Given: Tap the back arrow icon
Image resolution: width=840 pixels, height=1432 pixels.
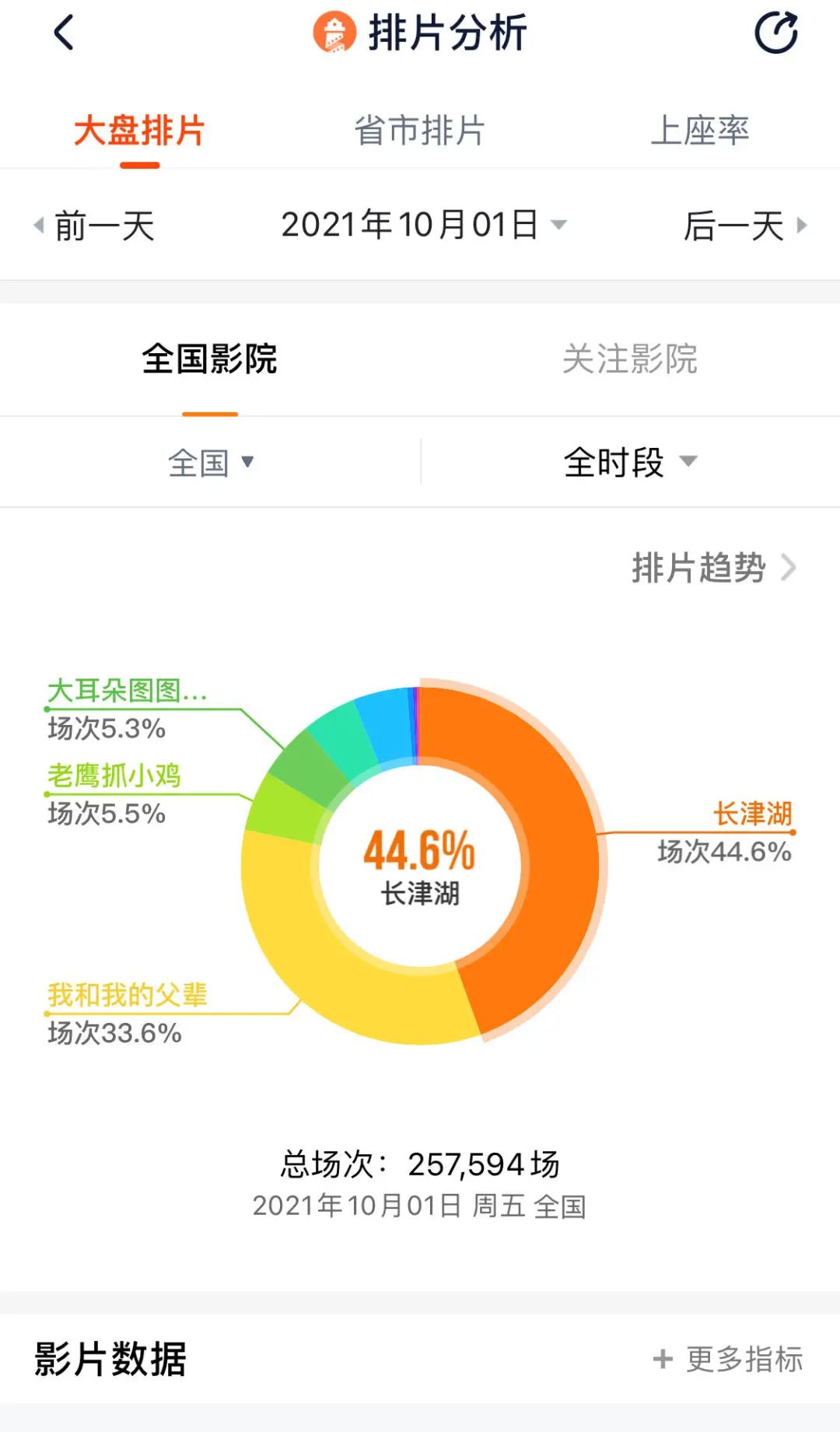Looking at the screenshot, I should pyautogui.click(x=64, y=33).
